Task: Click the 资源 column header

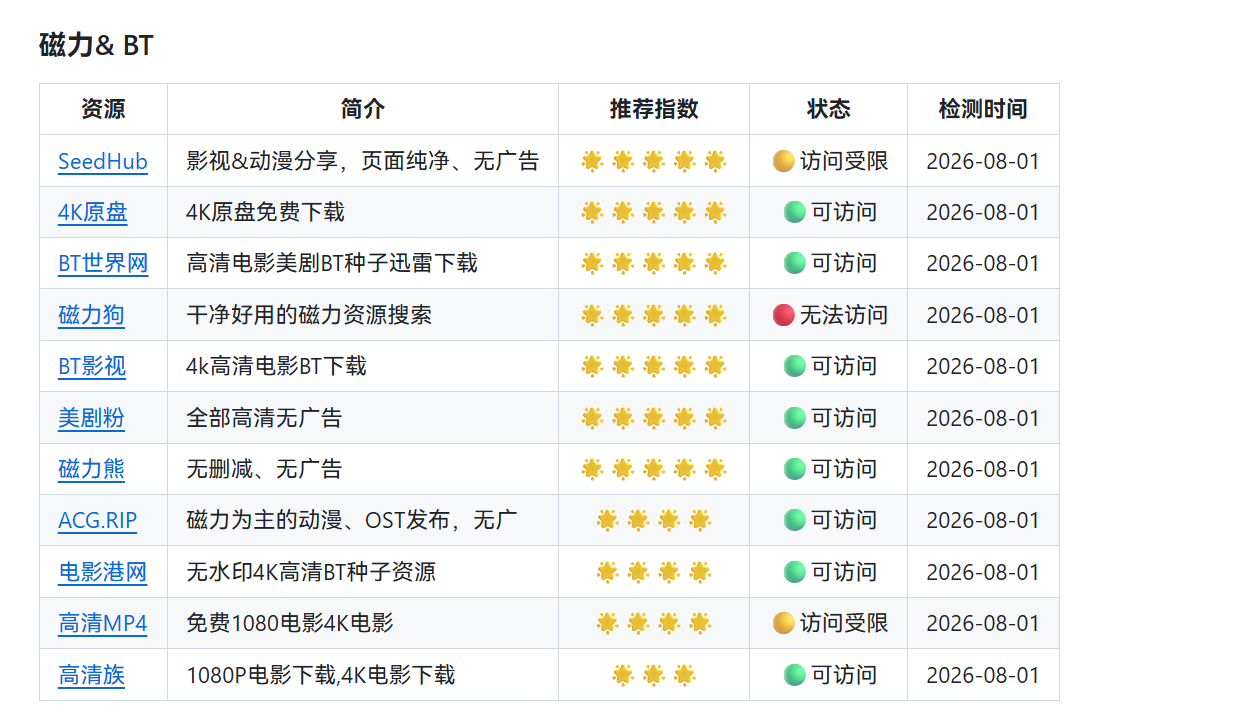Action: (103, 109)
